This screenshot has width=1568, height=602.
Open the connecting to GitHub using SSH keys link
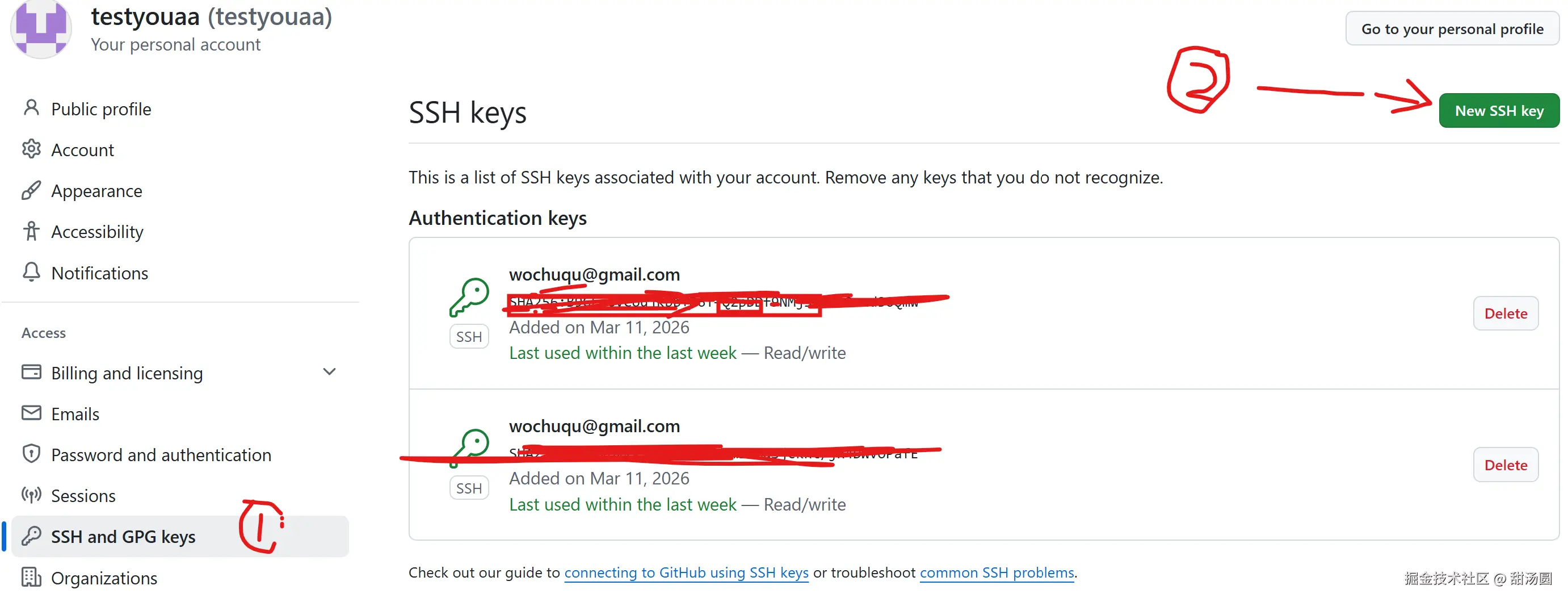[x=686, y=573]
